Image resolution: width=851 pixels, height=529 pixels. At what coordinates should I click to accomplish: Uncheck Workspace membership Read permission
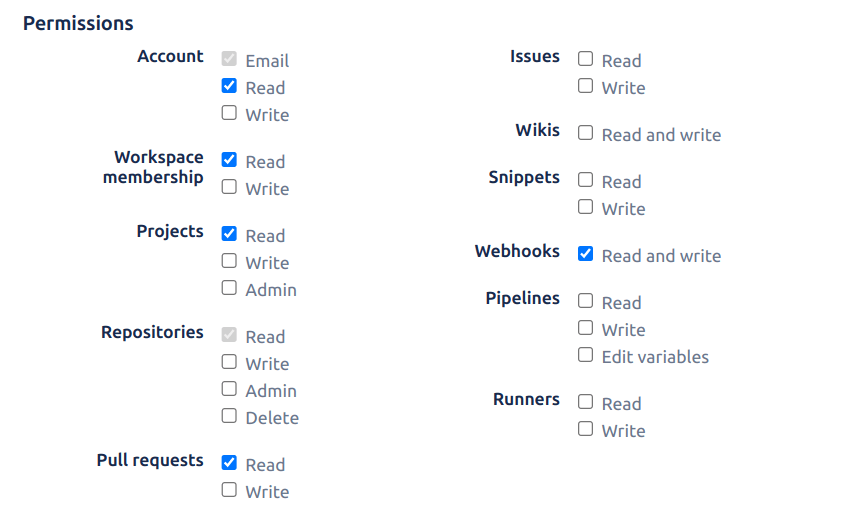229,161
